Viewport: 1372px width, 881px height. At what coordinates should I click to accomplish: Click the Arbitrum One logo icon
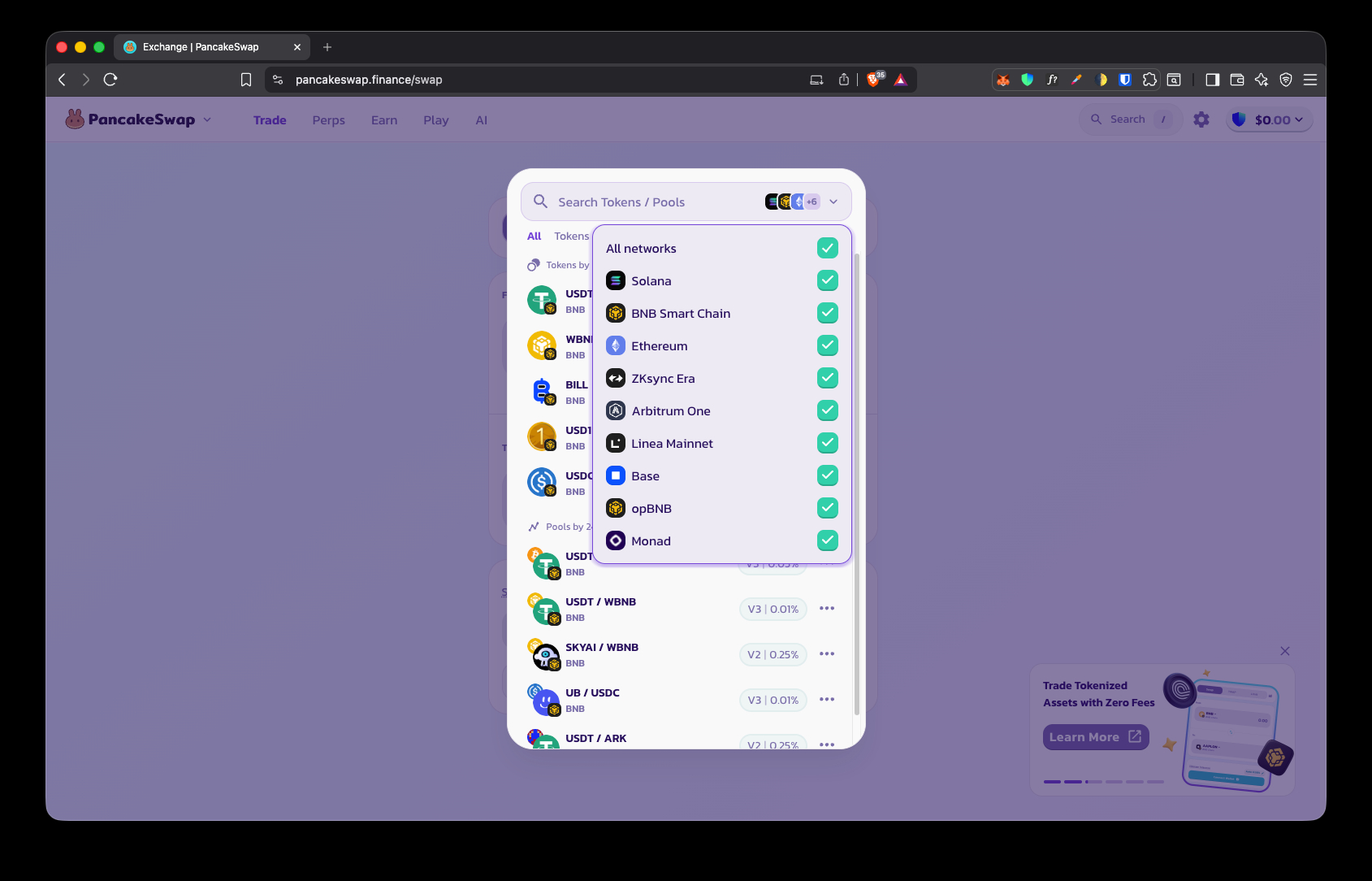coord(616,410)
